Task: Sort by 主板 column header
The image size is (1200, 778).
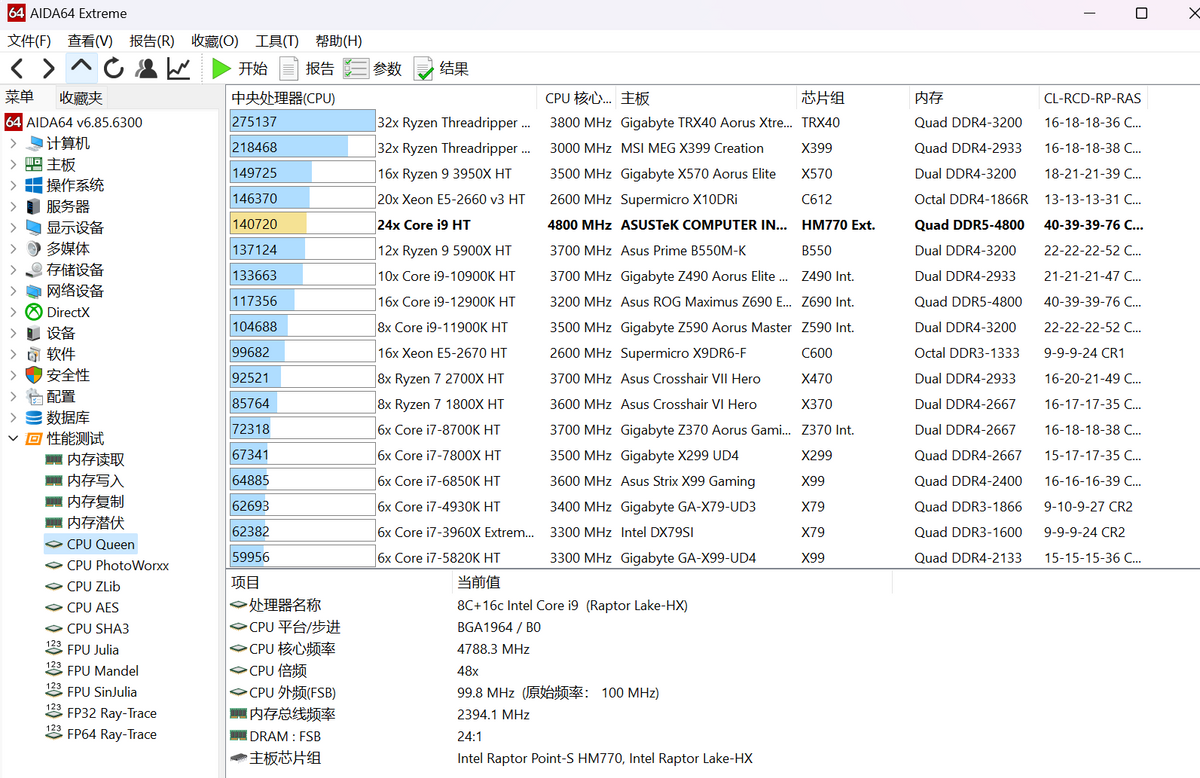Action: 706,98
